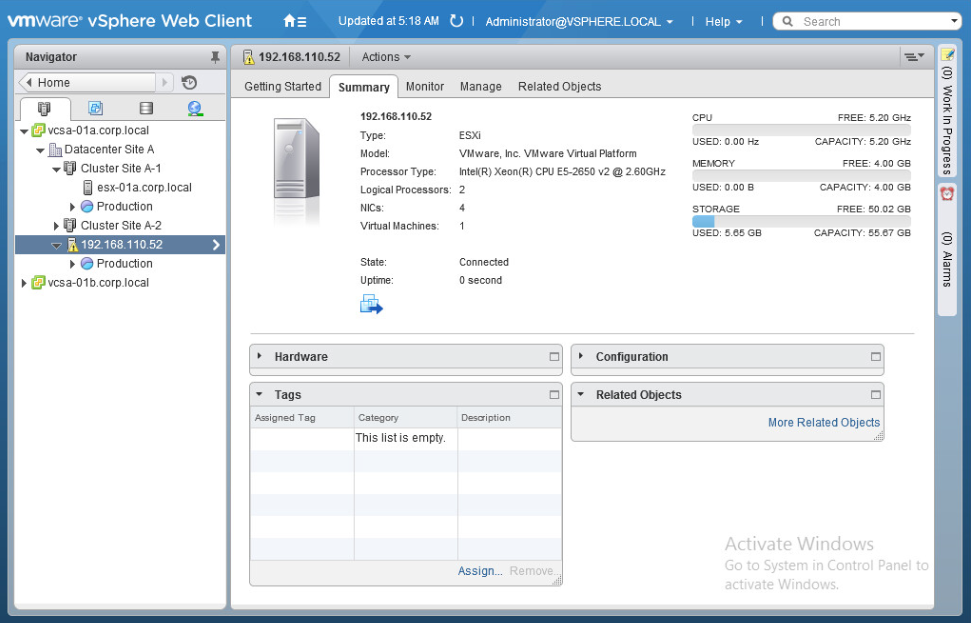
Task: Collapse the Tags portlet
Action: [259, 394]
